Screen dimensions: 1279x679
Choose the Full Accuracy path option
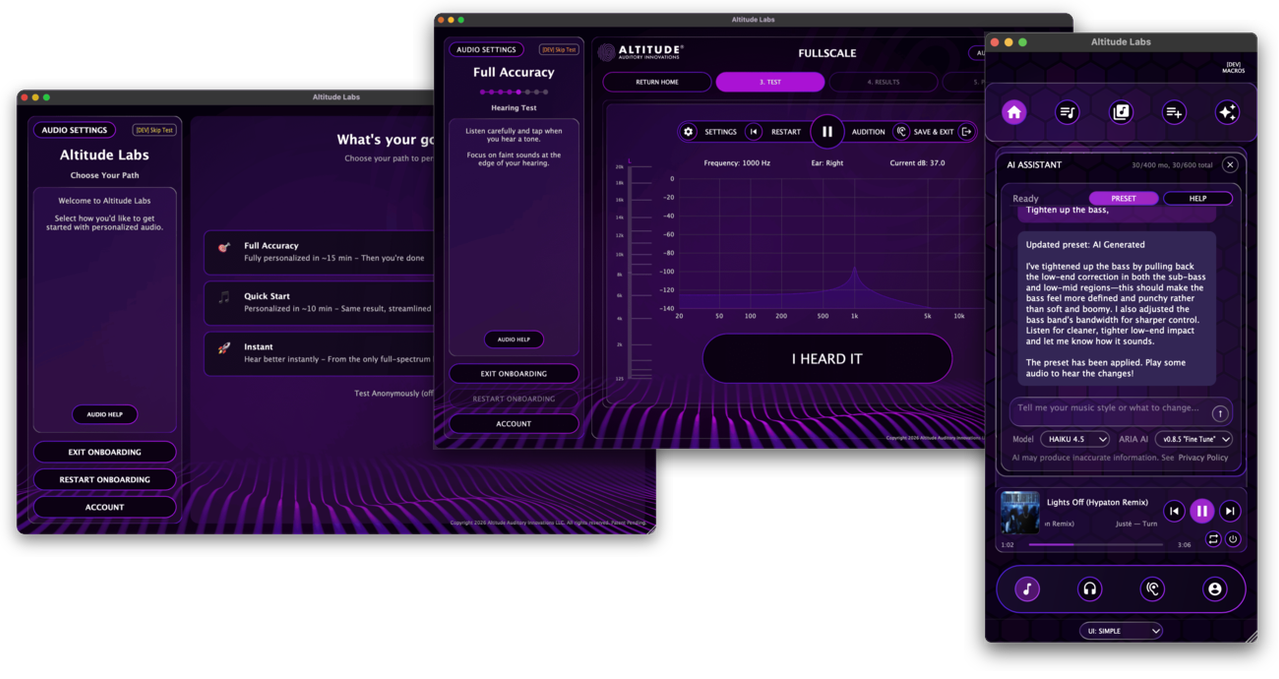click(x=319, y=252)
